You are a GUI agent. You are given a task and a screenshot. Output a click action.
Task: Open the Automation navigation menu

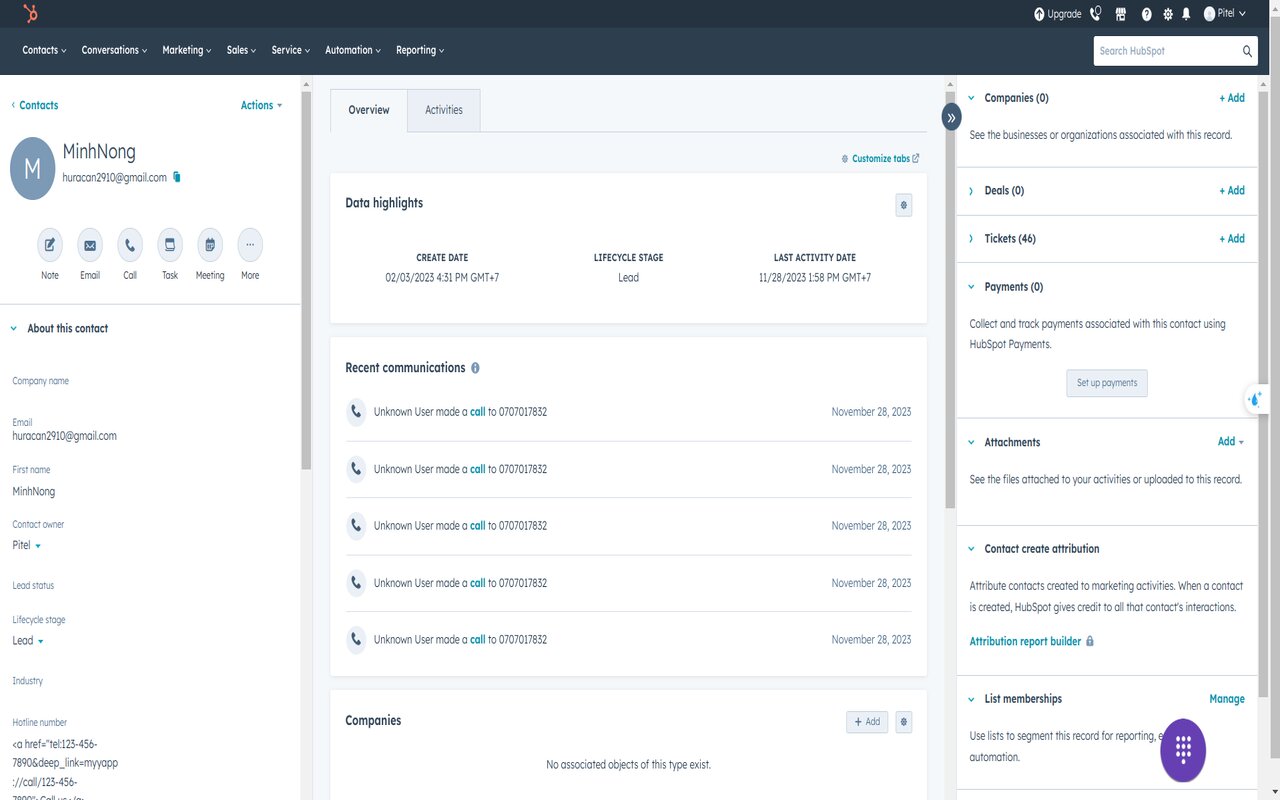tap(353, 50)
